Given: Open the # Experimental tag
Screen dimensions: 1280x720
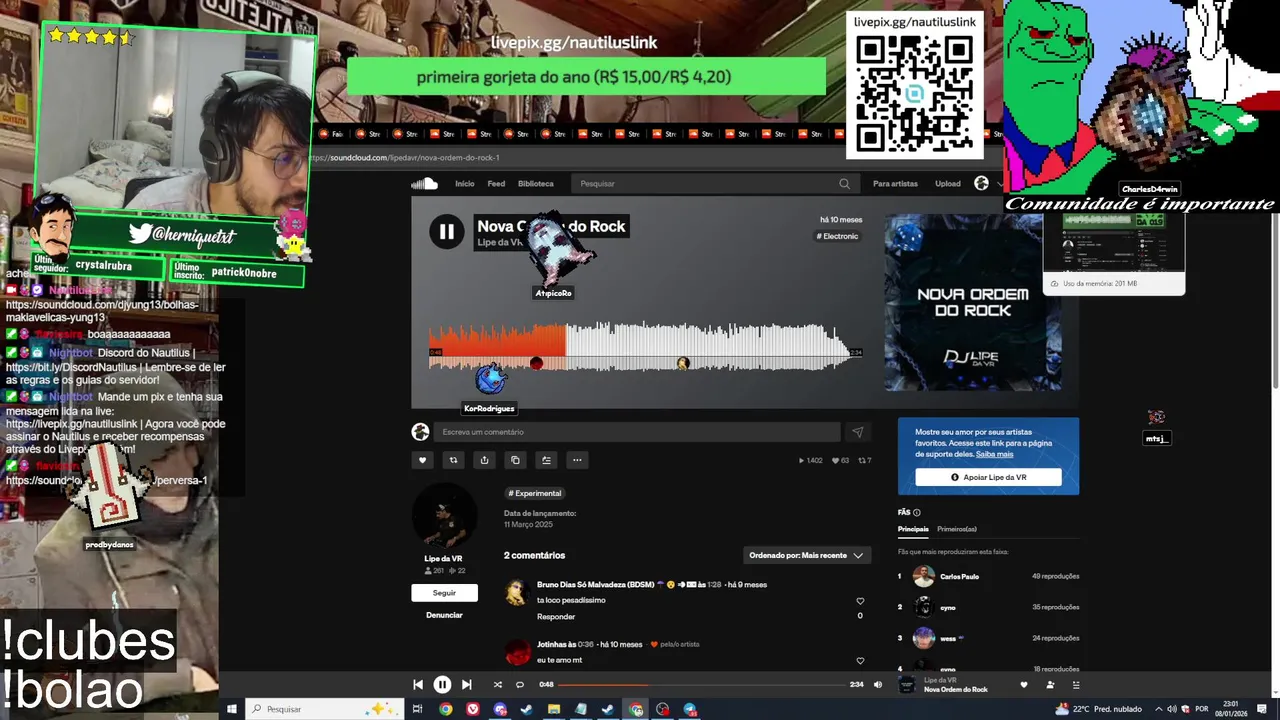Looking at the screenshot, I should point(535,493).
